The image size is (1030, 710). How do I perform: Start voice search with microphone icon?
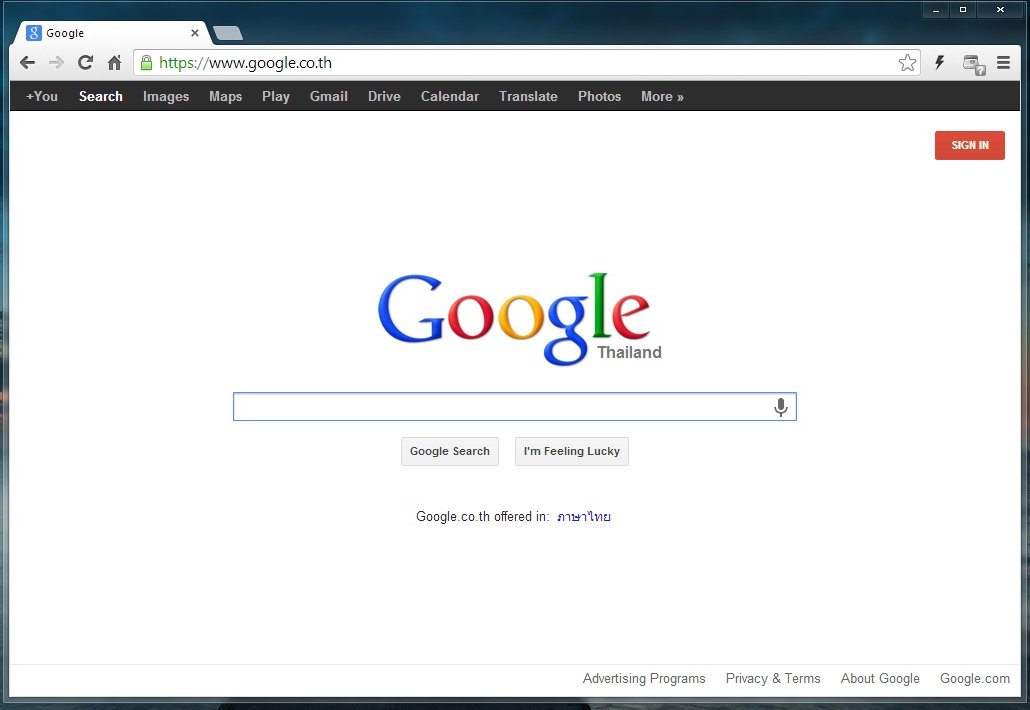(x=781, y=407)
